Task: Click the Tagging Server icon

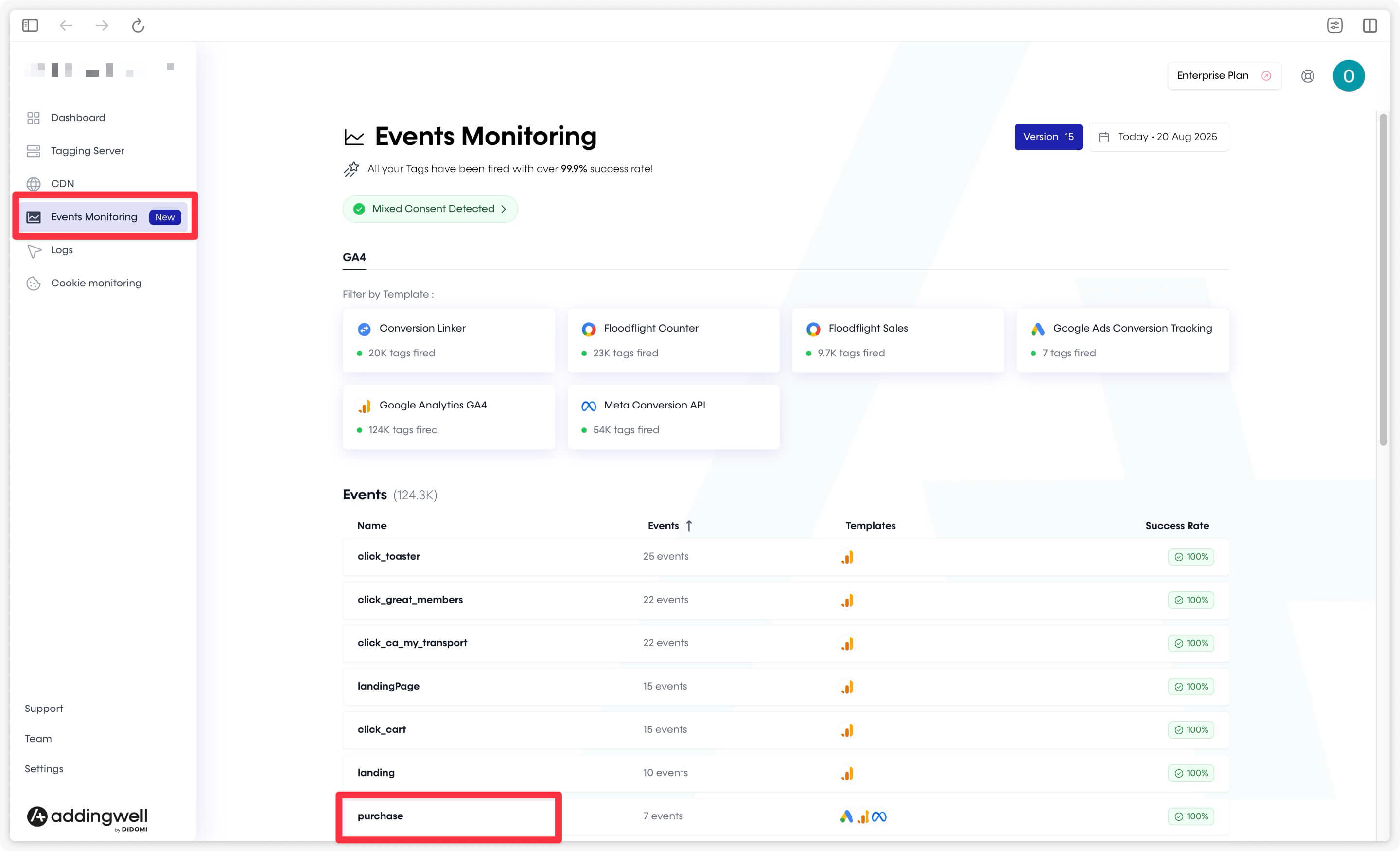Action: [34, 151]
